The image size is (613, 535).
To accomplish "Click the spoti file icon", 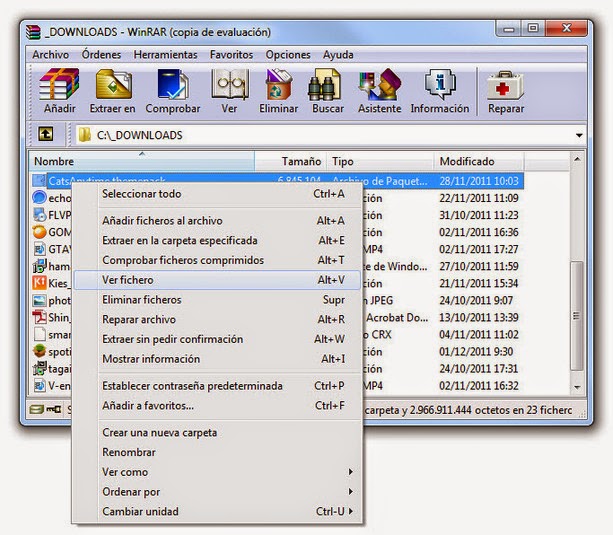I will 39,351.
